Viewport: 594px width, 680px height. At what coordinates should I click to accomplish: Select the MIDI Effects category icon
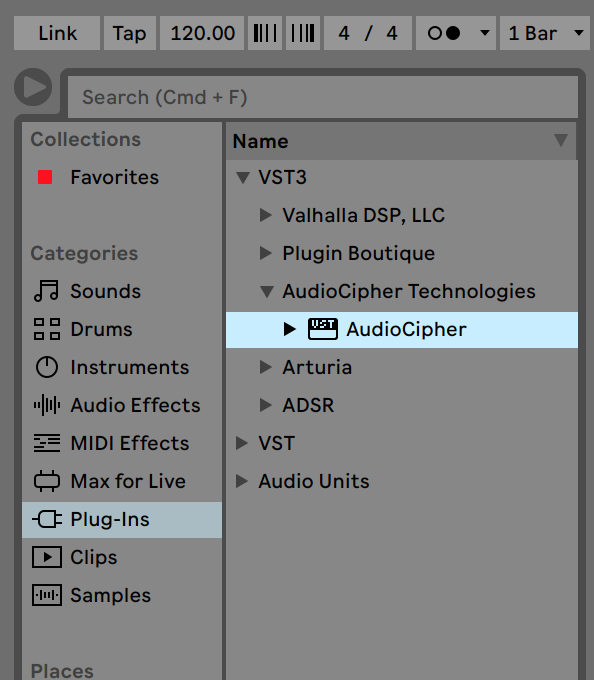46,443
